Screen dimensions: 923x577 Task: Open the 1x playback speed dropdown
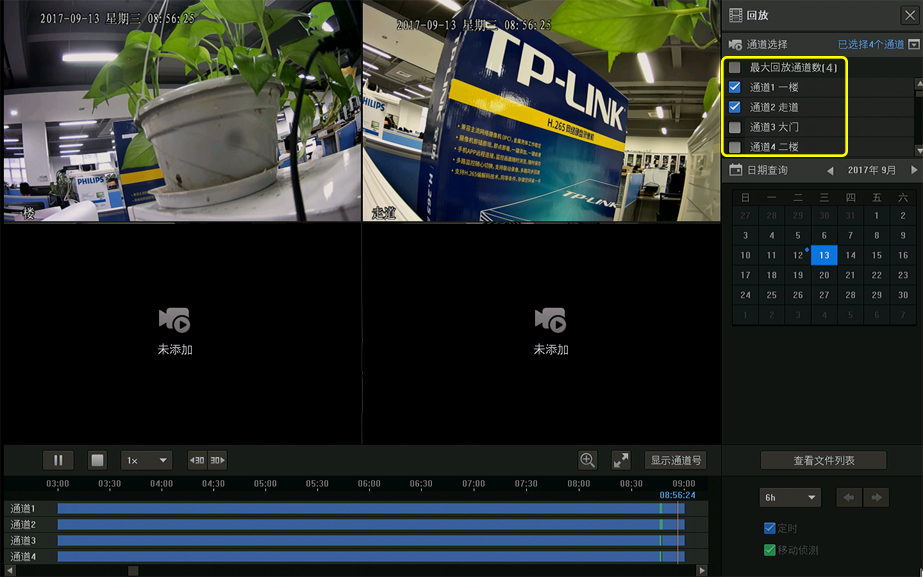coord(146,460)
